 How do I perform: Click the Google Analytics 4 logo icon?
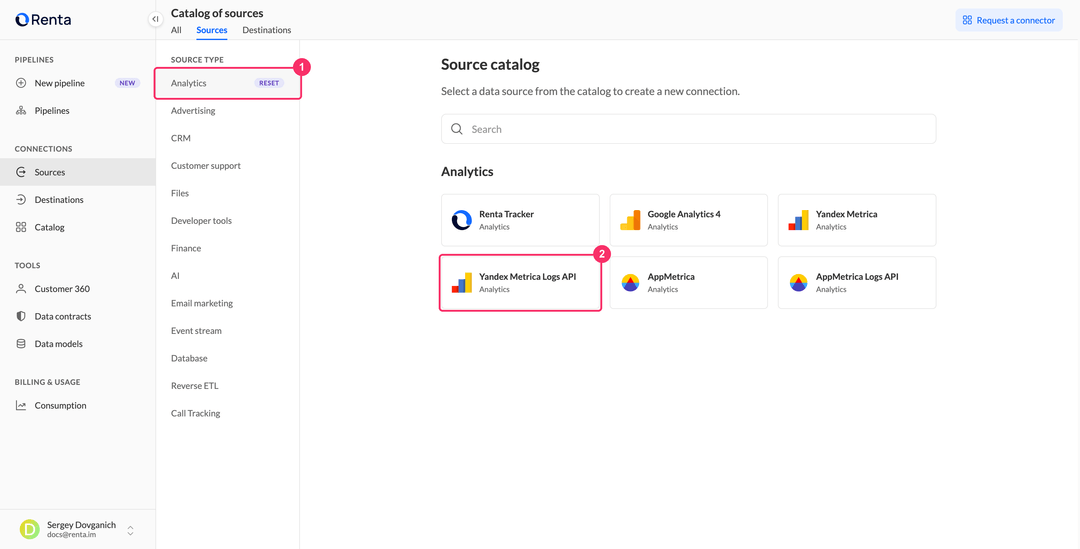coord(630,220)
